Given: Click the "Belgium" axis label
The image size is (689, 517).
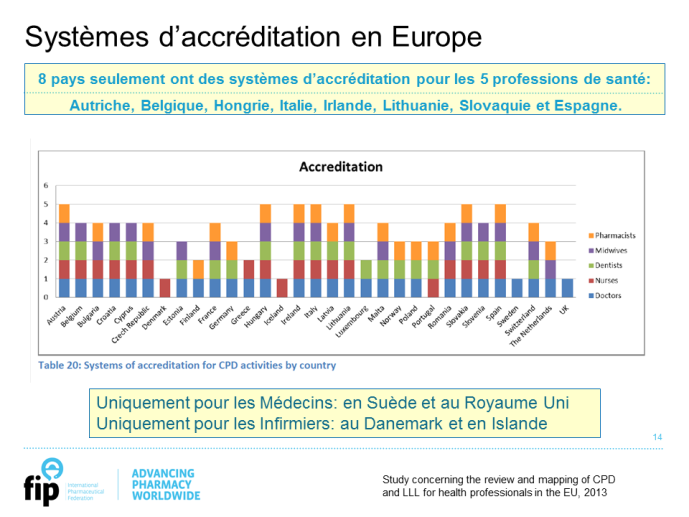Looking at the screenshot, I should click(72, 316).
